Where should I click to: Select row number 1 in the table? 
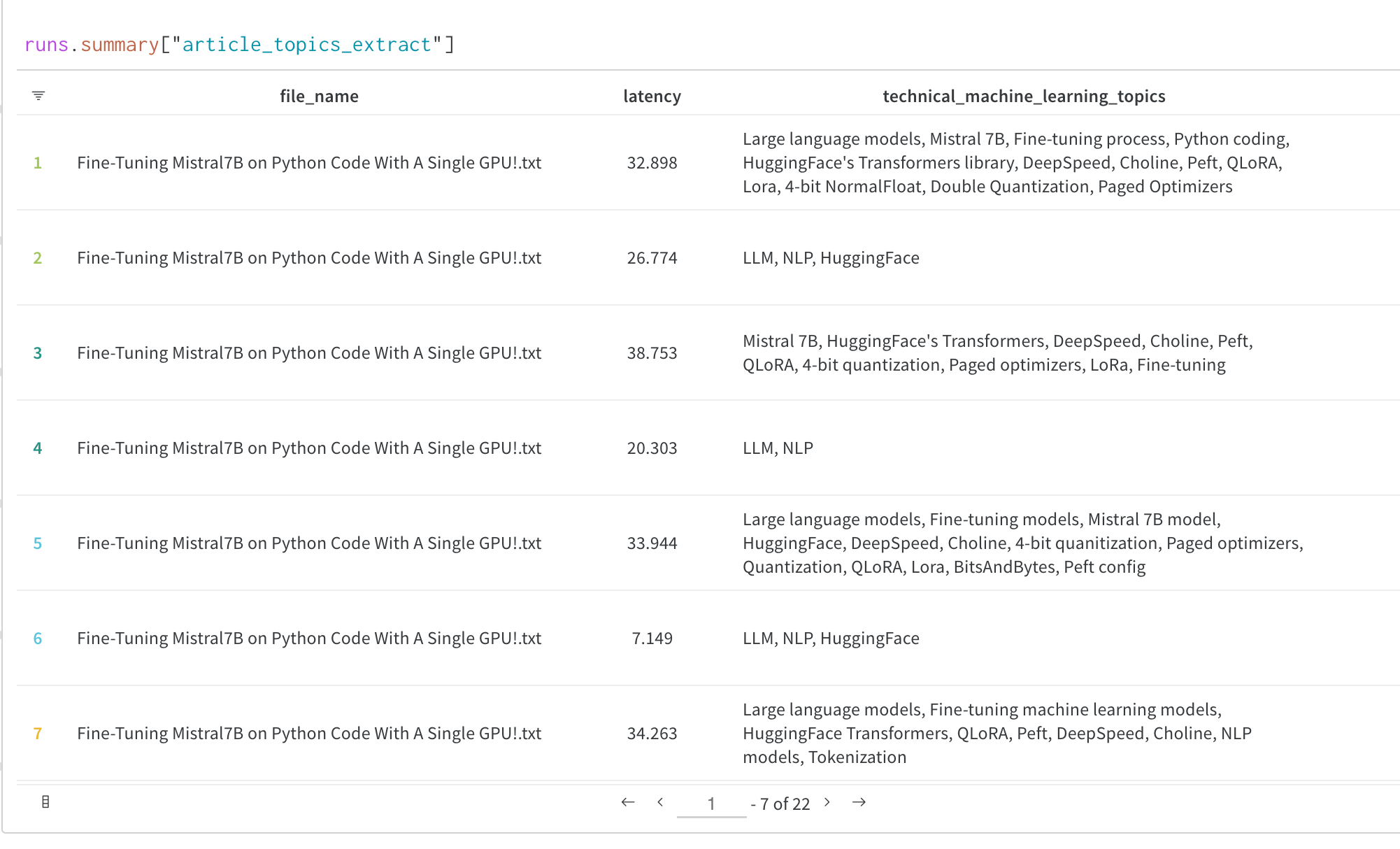pyautogui.click(x=37, y=162)
